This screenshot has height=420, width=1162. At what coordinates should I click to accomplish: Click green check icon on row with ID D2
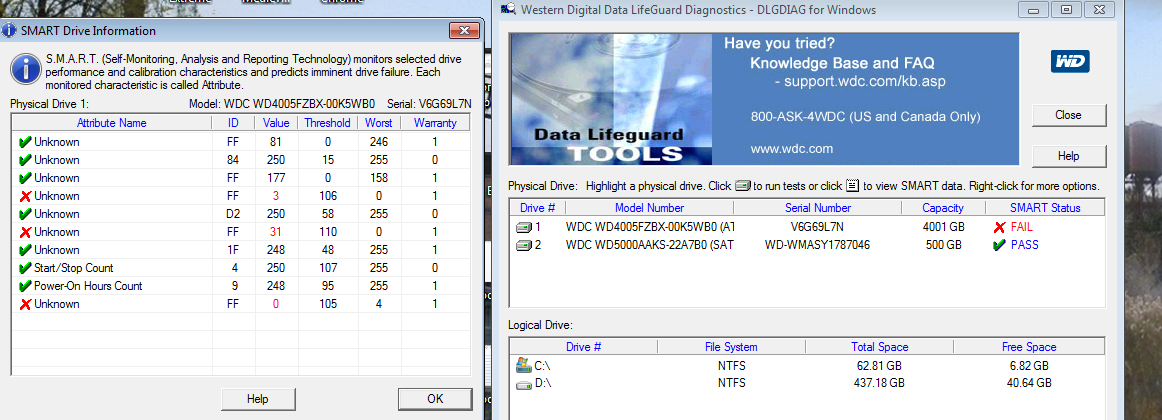click(25, 214)
